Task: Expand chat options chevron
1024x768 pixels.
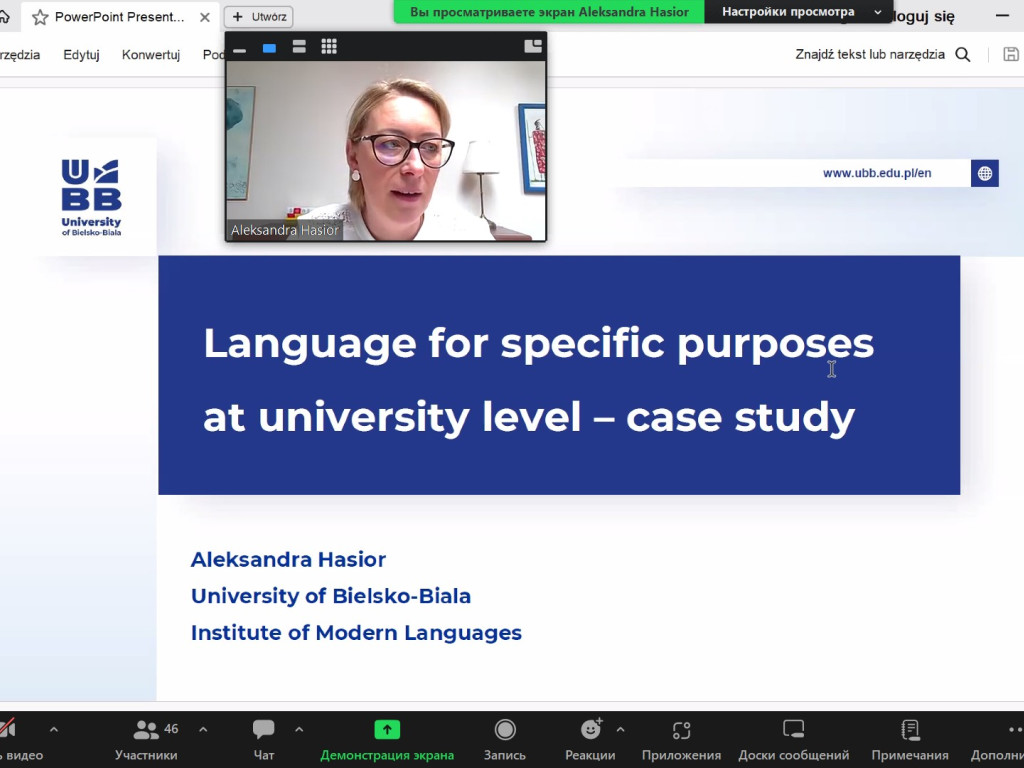Action: pos(299,729)
